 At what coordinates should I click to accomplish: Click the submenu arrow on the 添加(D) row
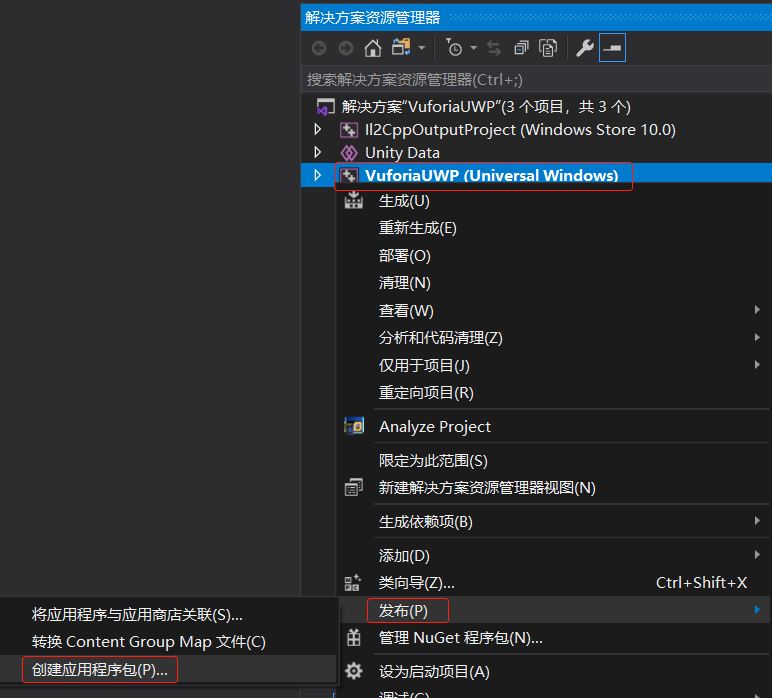757,555
